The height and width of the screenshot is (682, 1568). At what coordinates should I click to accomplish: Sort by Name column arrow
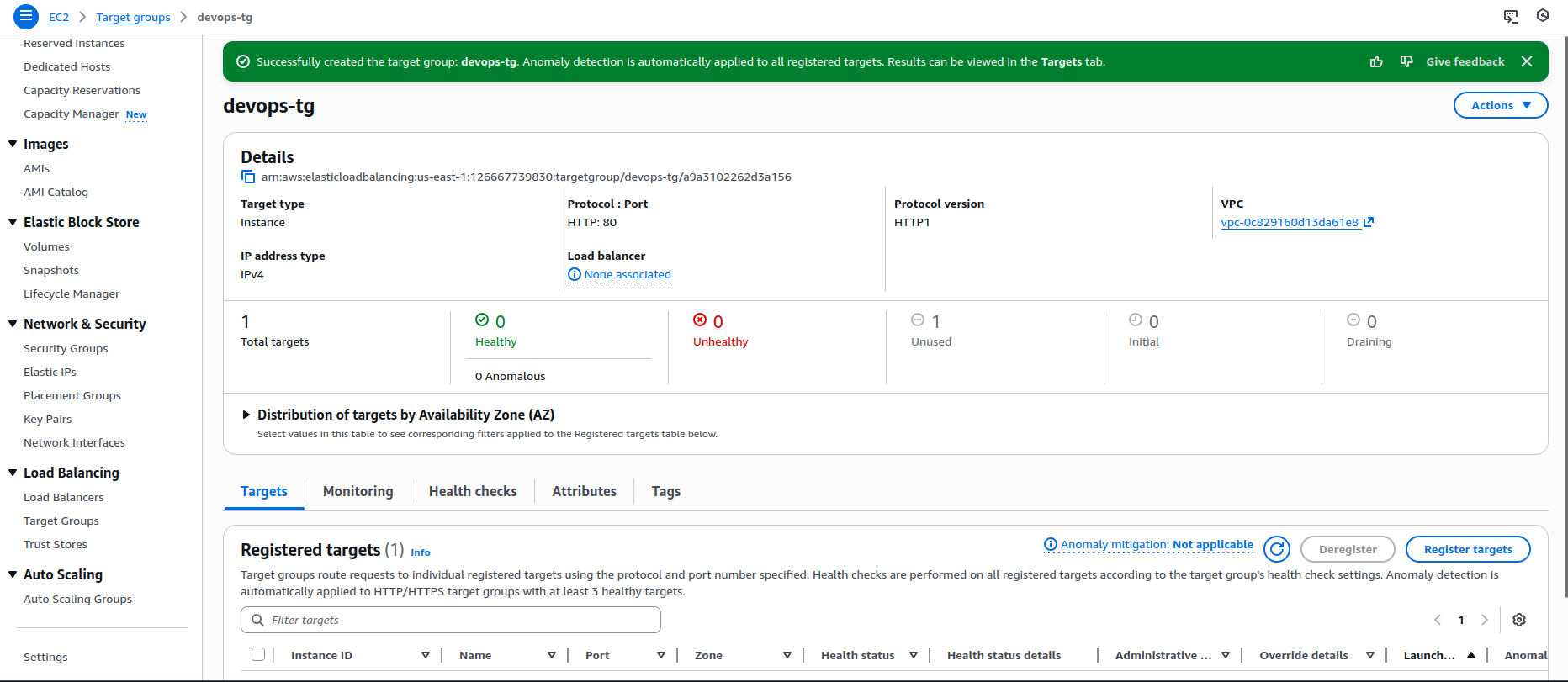point(552,655)
